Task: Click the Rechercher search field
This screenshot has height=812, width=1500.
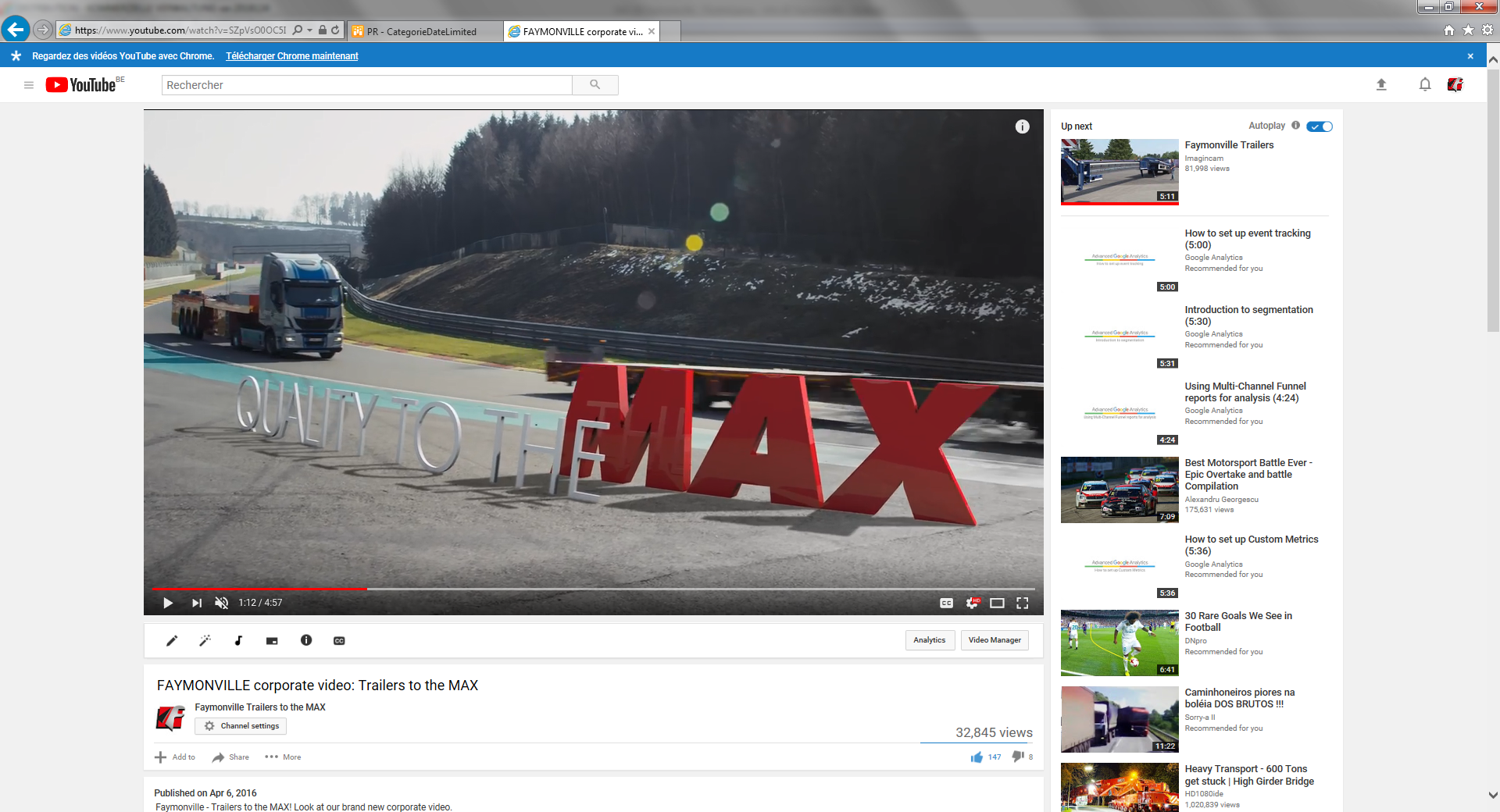Action: tap(367, 85)
